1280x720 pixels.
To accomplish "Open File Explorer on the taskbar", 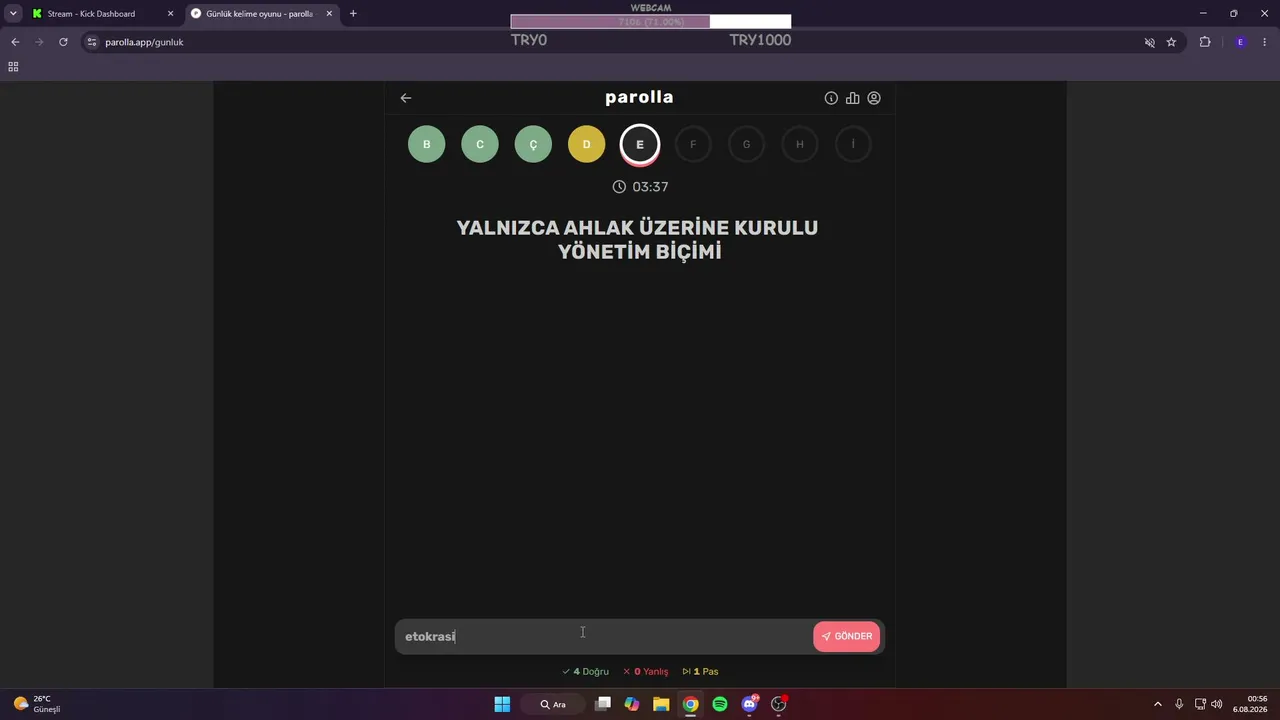I will point(661,704).
